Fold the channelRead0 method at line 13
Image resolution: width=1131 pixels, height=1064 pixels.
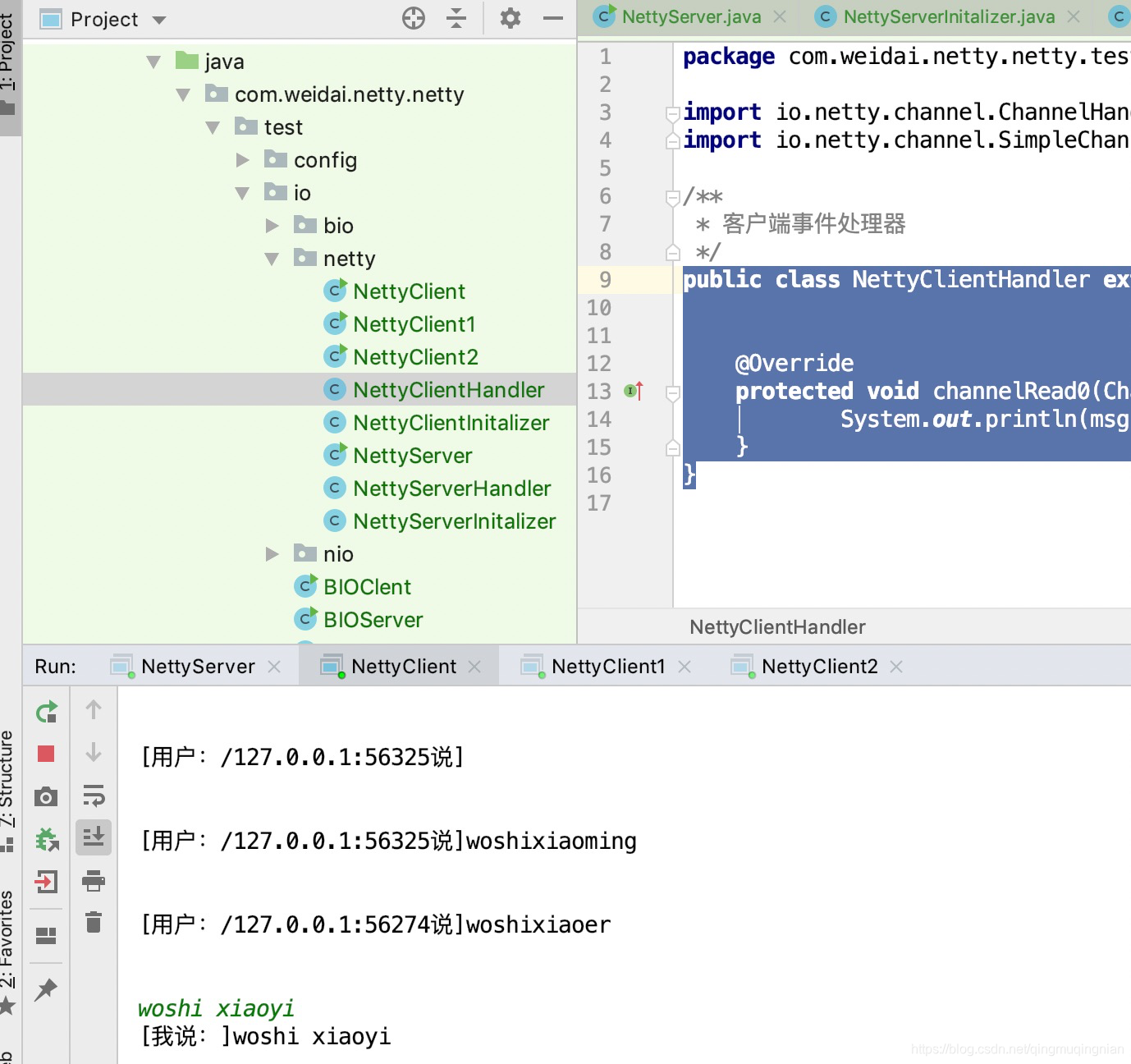672,392
